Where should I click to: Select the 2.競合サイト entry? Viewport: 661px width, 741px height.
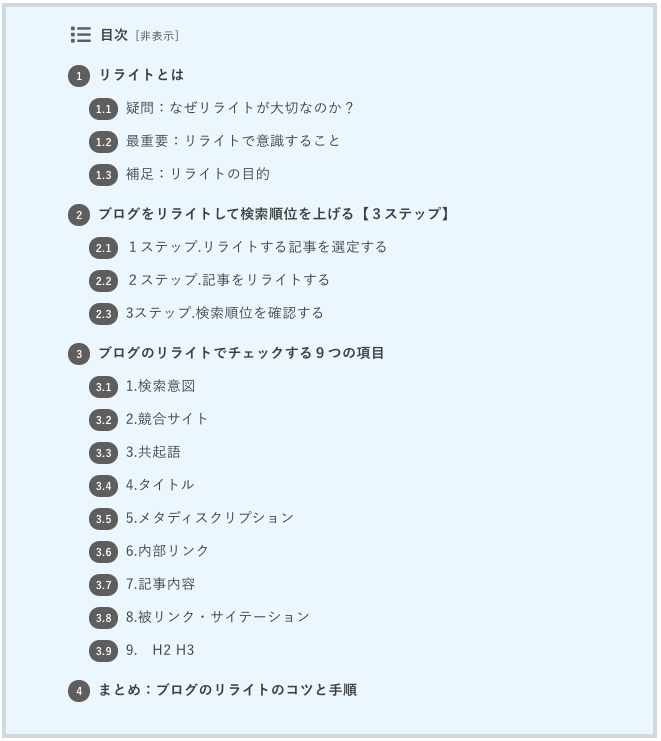[167, 419]
